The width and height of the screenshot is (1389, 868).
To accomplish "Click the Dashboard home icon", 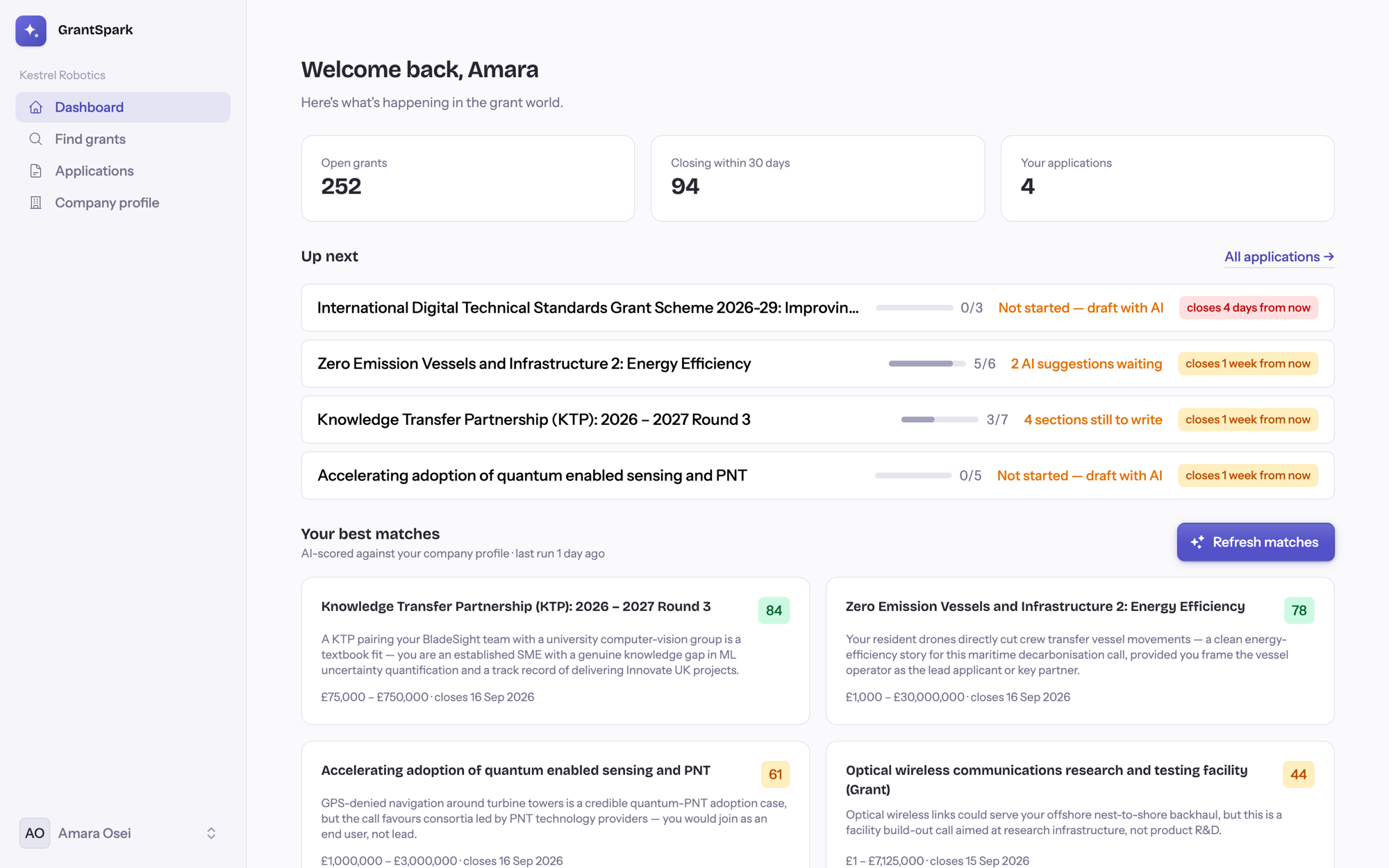I will [x=36, y=107].
